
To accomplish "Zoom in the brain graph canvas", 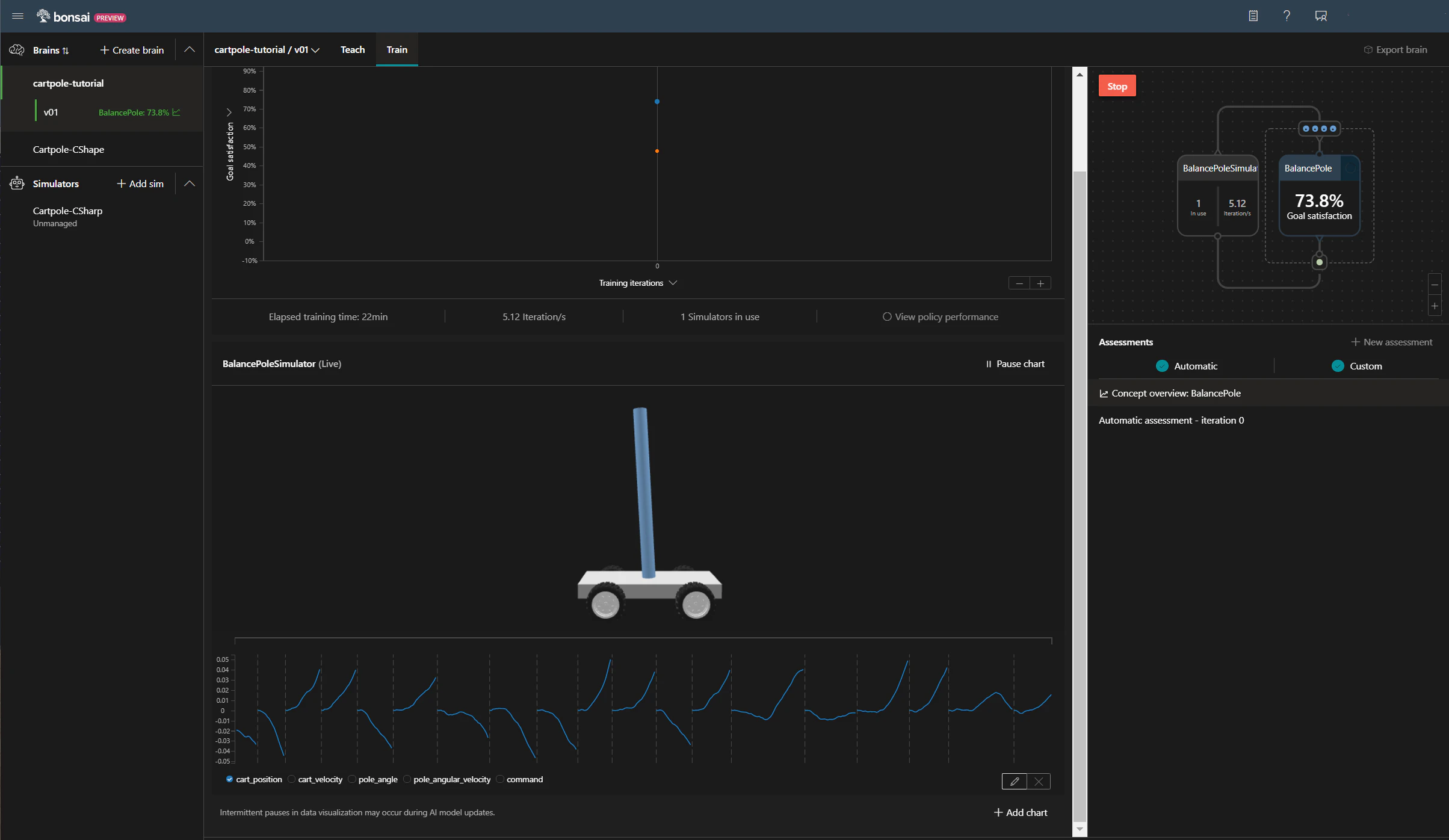I will coord(1435,306).
